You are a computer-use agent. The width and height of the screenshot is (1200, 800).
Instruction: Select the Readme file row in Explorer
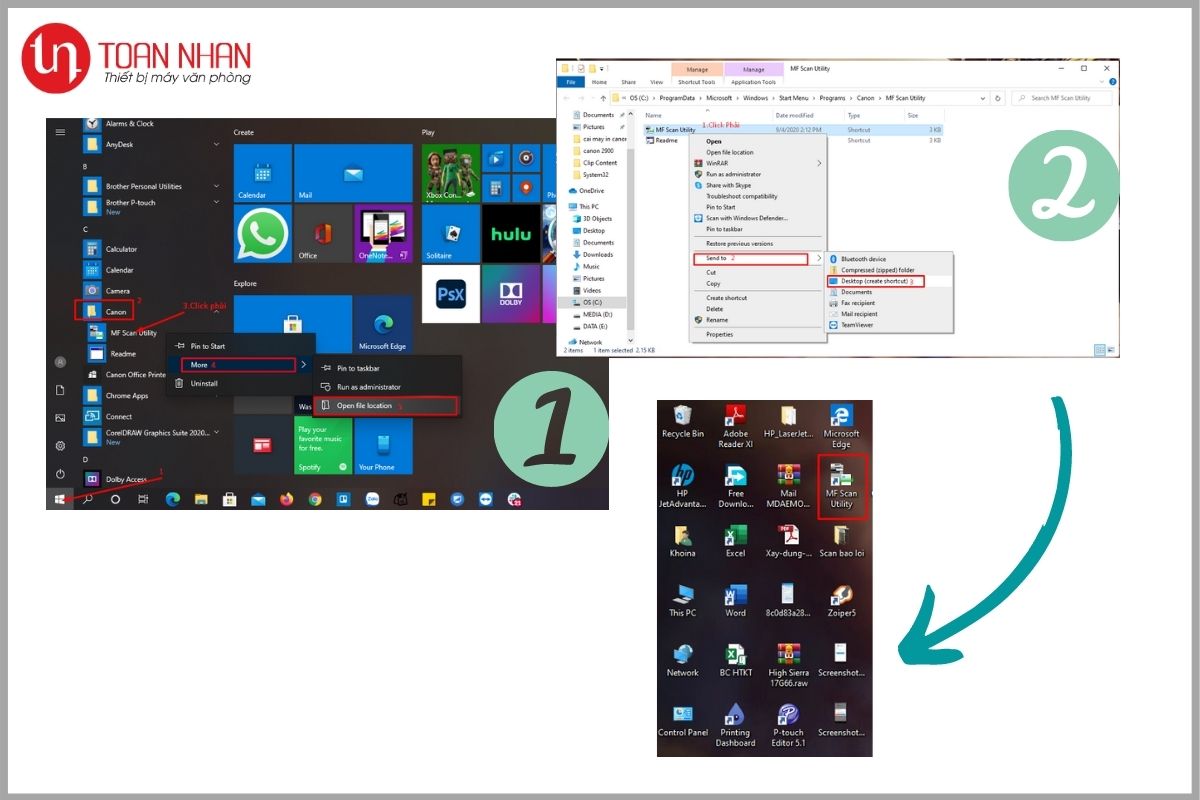[792, 140]
